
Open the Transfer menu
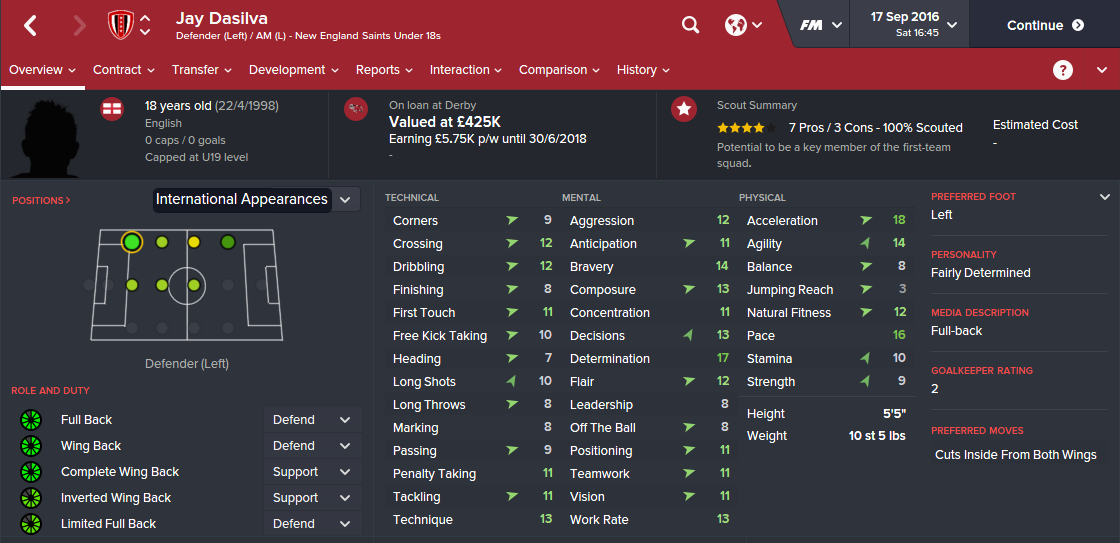click(x=201, y=70)
